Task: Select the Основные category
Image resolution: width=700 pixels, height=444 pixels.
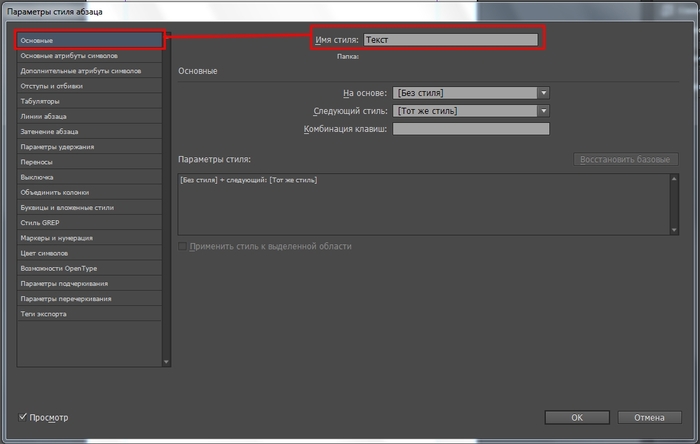Action: click(89, 40)
